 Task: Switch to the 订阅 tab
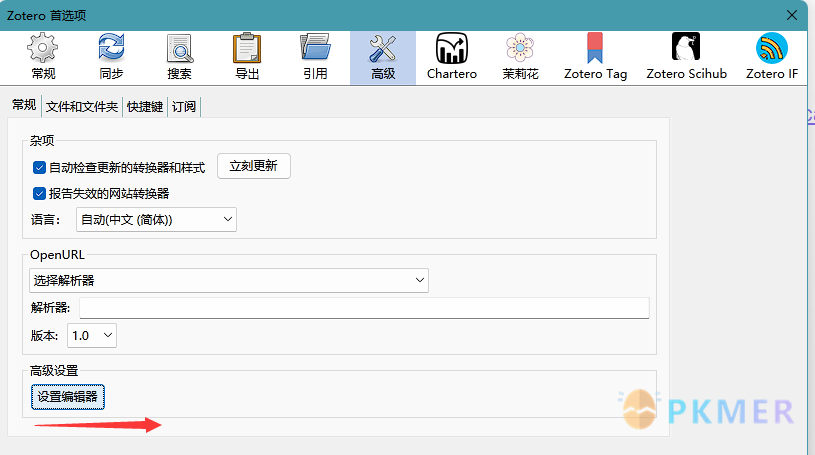point(184,107)
